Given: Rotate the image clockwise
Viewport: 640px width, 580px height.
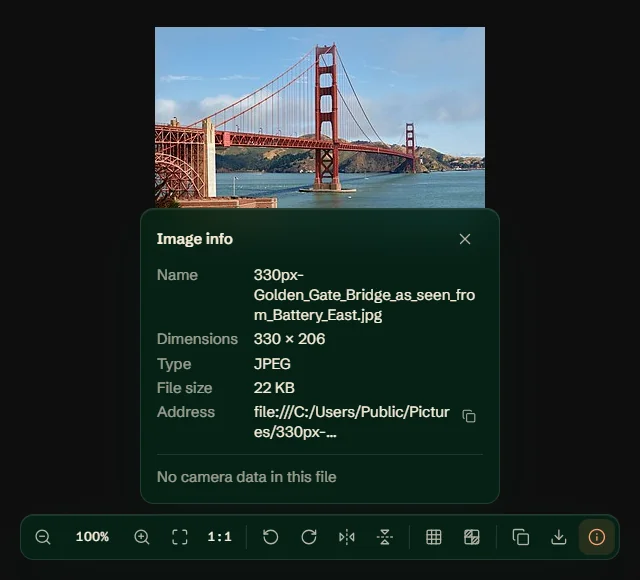Looking at the screenshot, I should (309, 537).
